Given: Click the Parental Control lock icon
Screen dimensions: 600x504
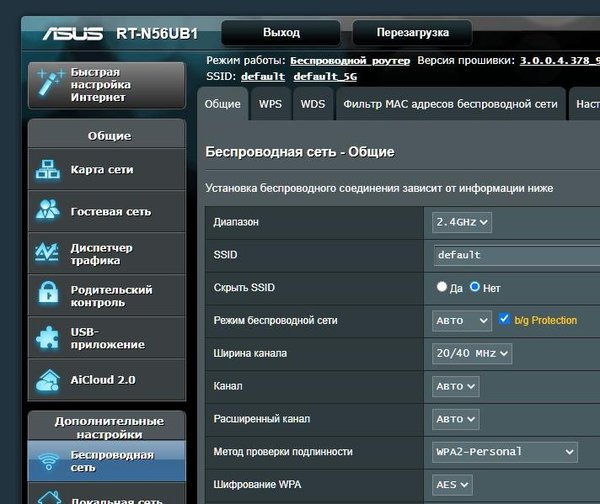Looking at the screenshot, I should (x=48, y=296).
